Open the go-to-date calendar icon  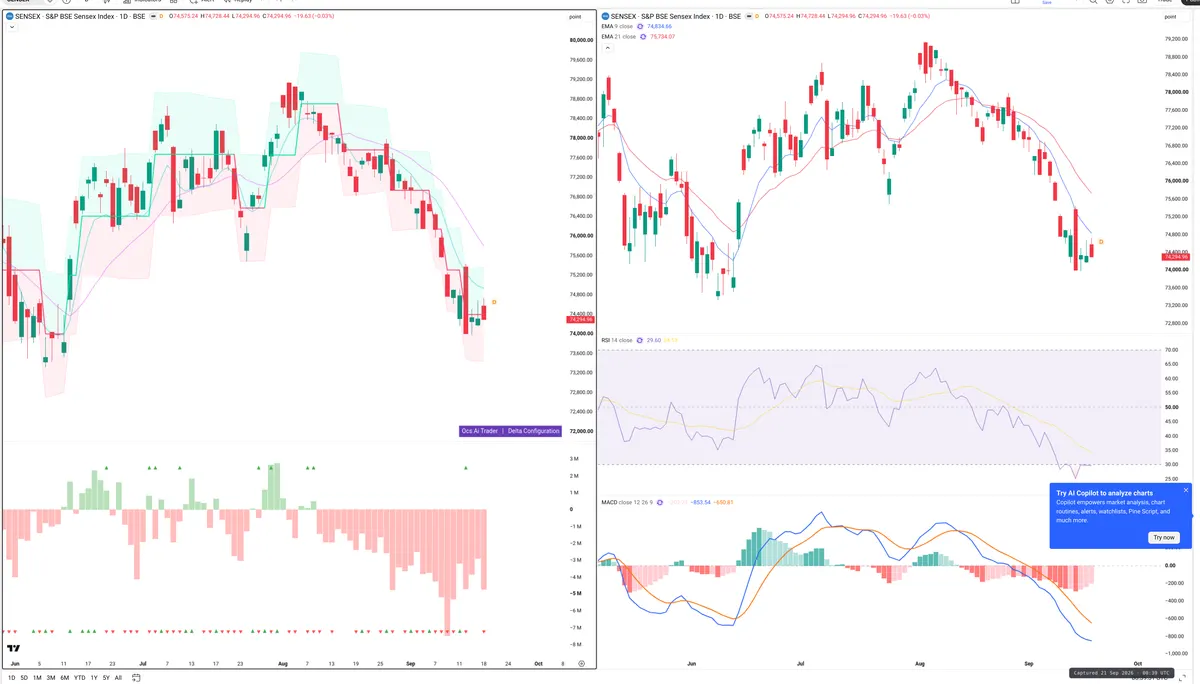134,677
